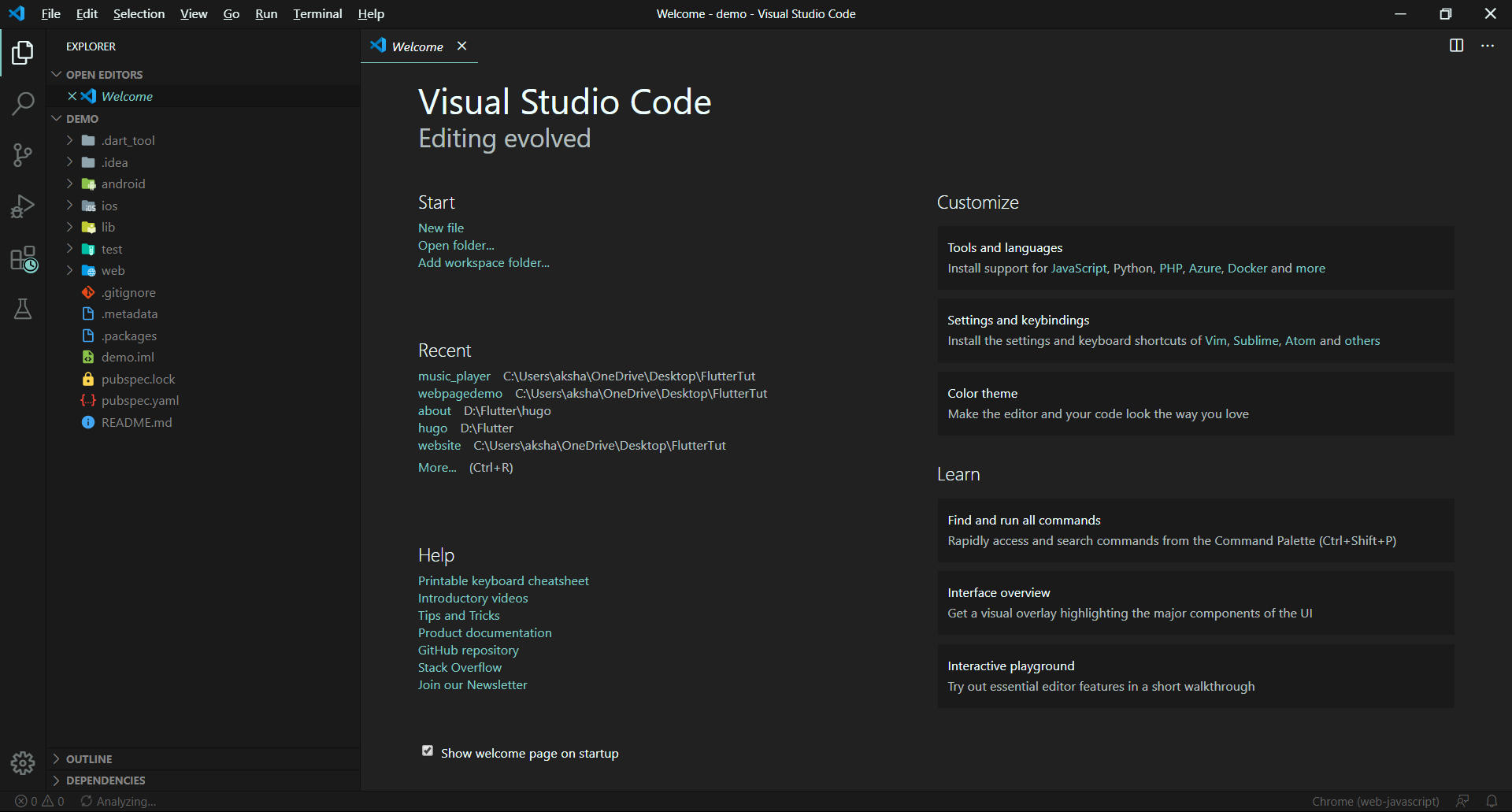This screenshot has height=812, width=1512.
Task: Expand the test folder
Action: click(203, 249)
